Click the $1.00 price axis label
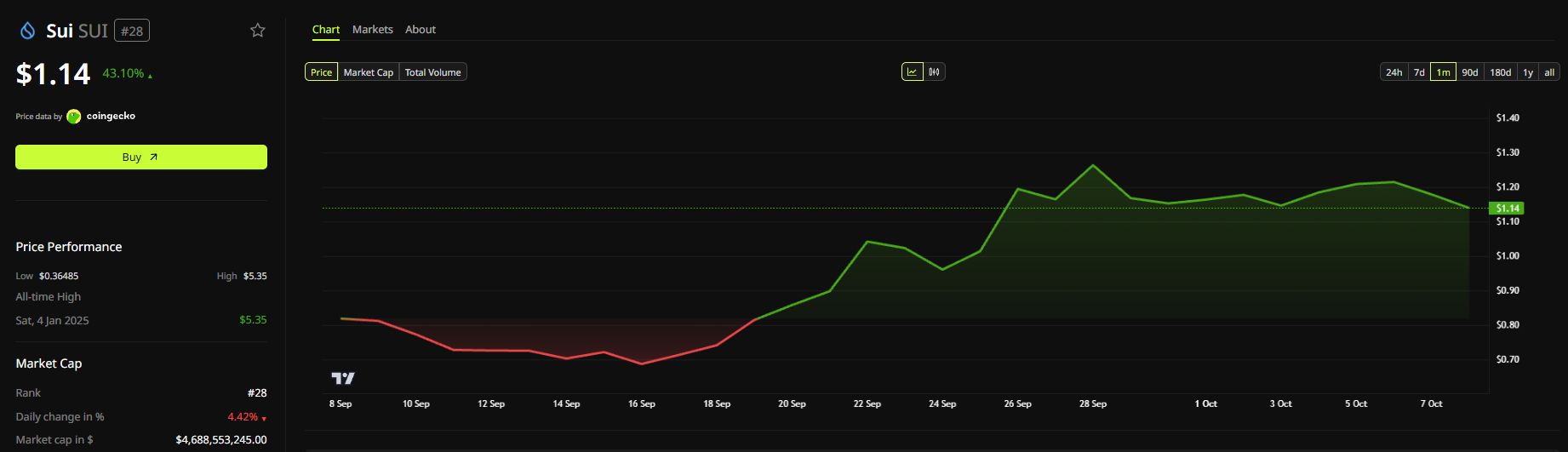The width and height of the screenshot is (1568, 452). coord(1508,256)
